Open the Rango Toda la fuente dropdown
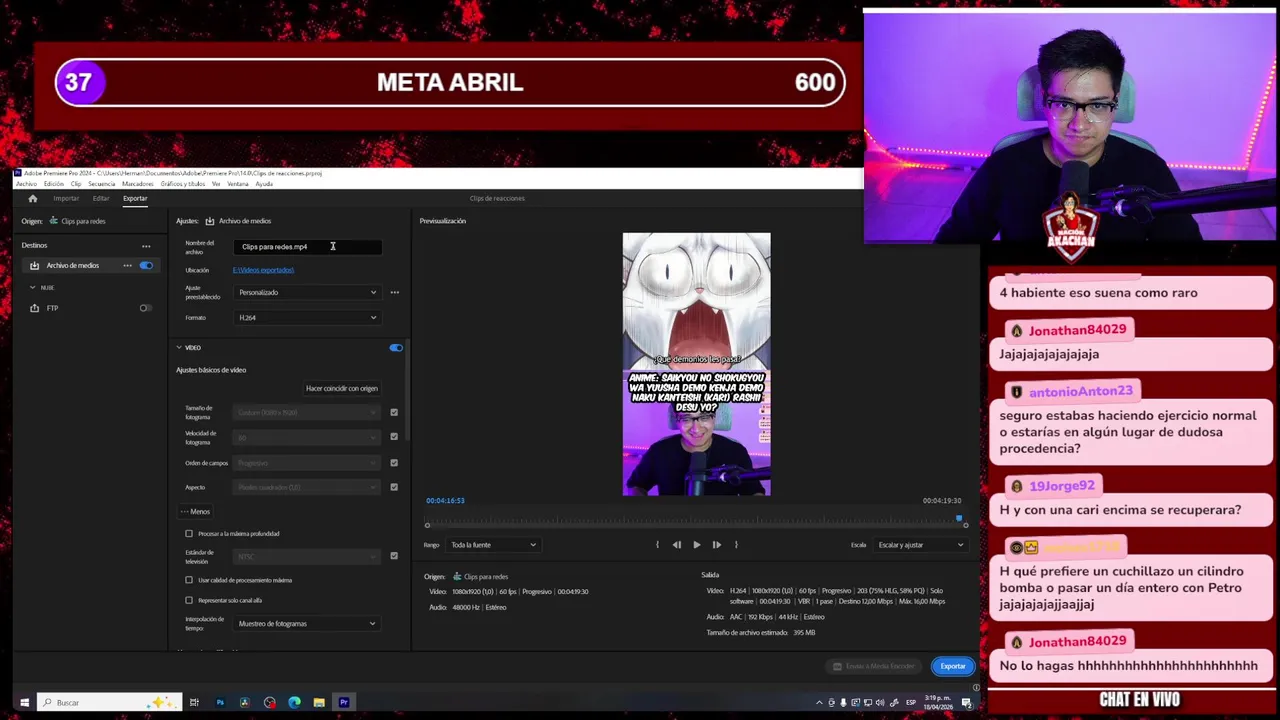Viewport: 1280px width, 720px height. tap(493, 545)
